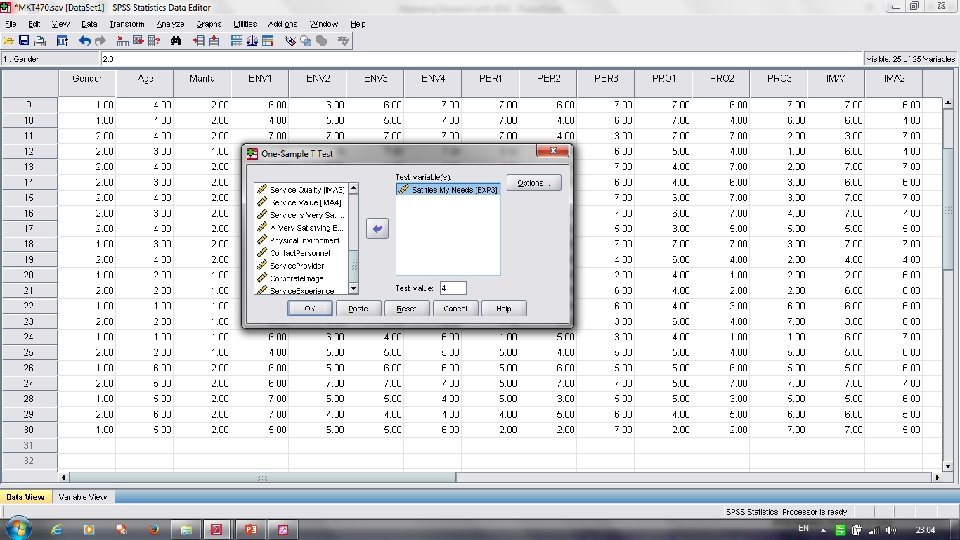Open the Window menu
This screenshot has width=960, height=540.
tap(324, 24)
